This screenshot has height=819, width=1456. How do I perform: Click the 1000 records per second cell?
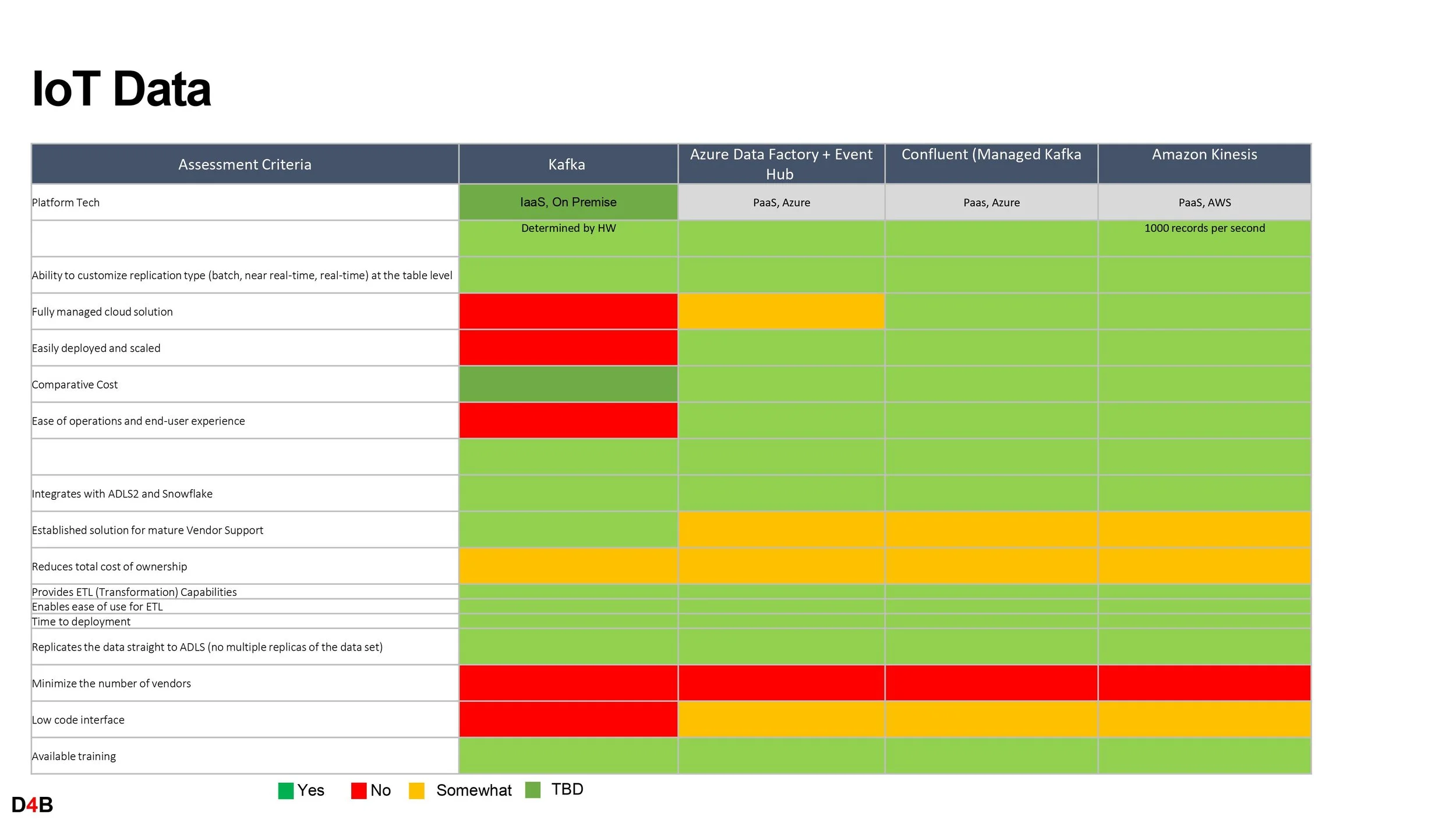[1204, 228]
